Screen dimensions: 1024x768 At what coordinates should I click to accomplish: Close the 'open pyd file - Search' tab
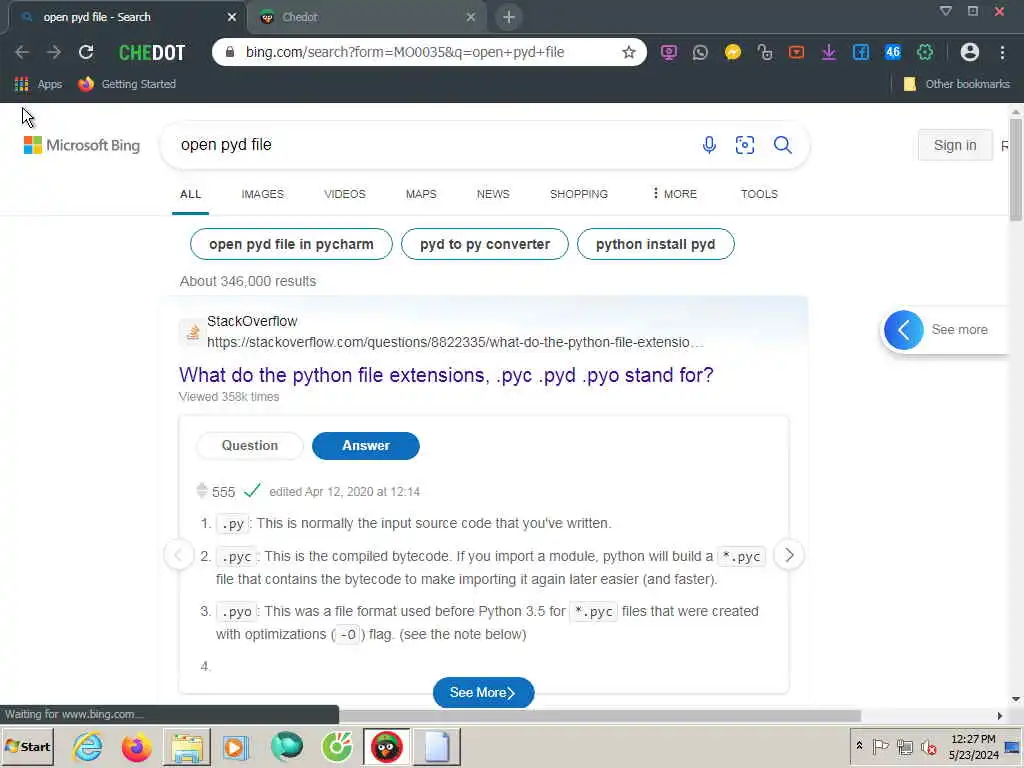click(232, 17)
